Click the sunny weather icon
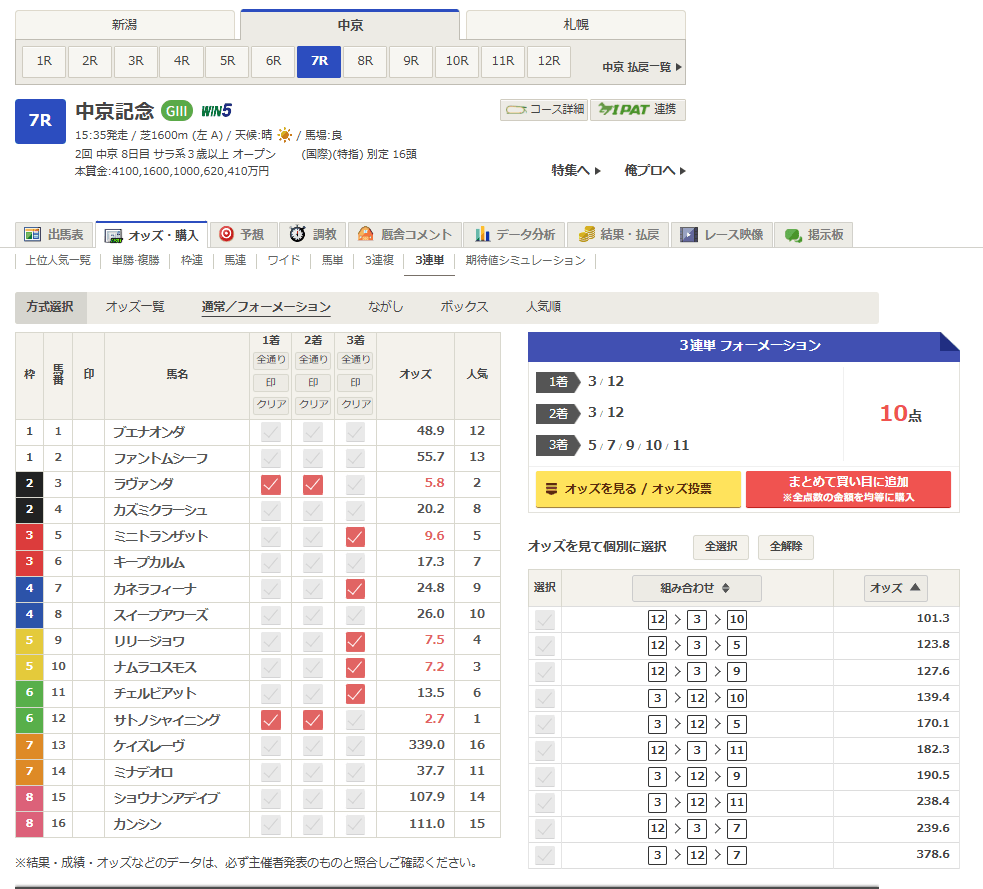The width and height of the screenshot is (983, 889). [284, 135]
